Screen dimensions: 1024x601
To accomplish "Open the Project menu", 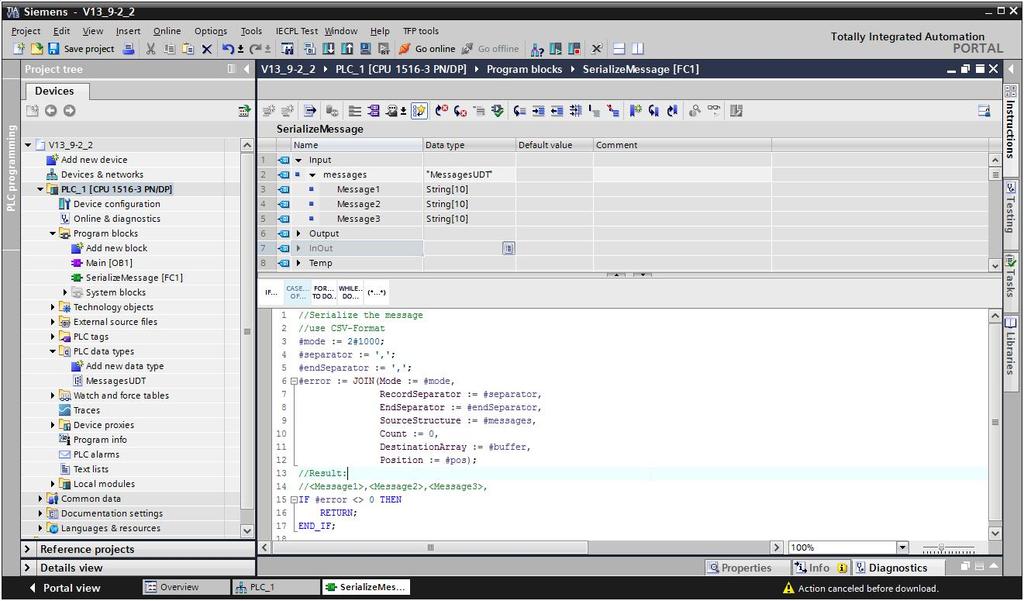I will [26, 31].
